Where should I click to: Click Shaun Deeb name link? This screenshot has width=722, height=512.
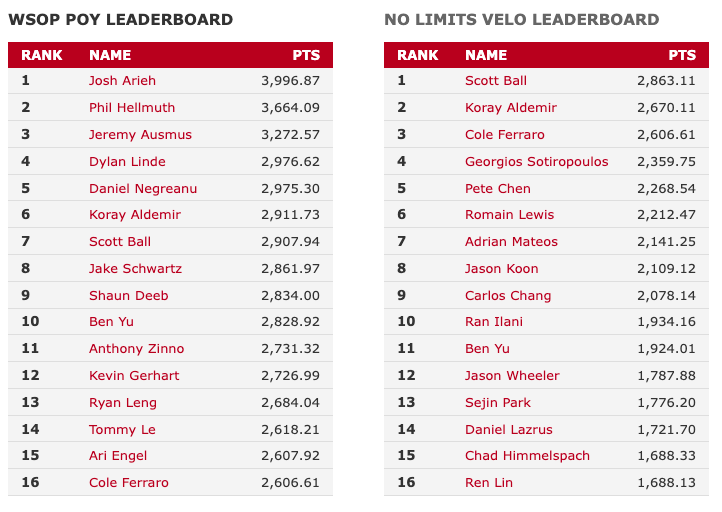click(128, 295)
